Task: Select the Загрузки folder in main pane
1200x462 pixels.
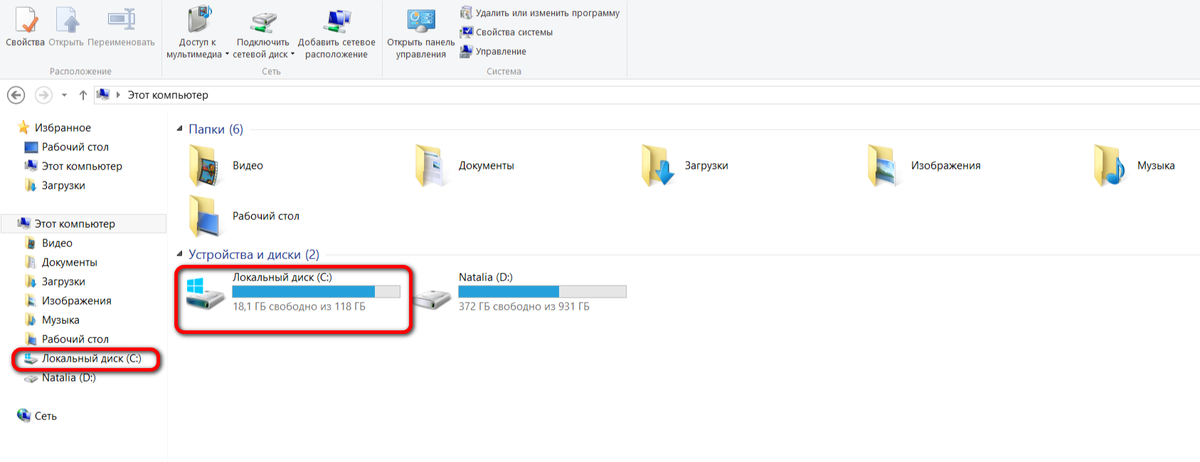Action: (659, 166)
